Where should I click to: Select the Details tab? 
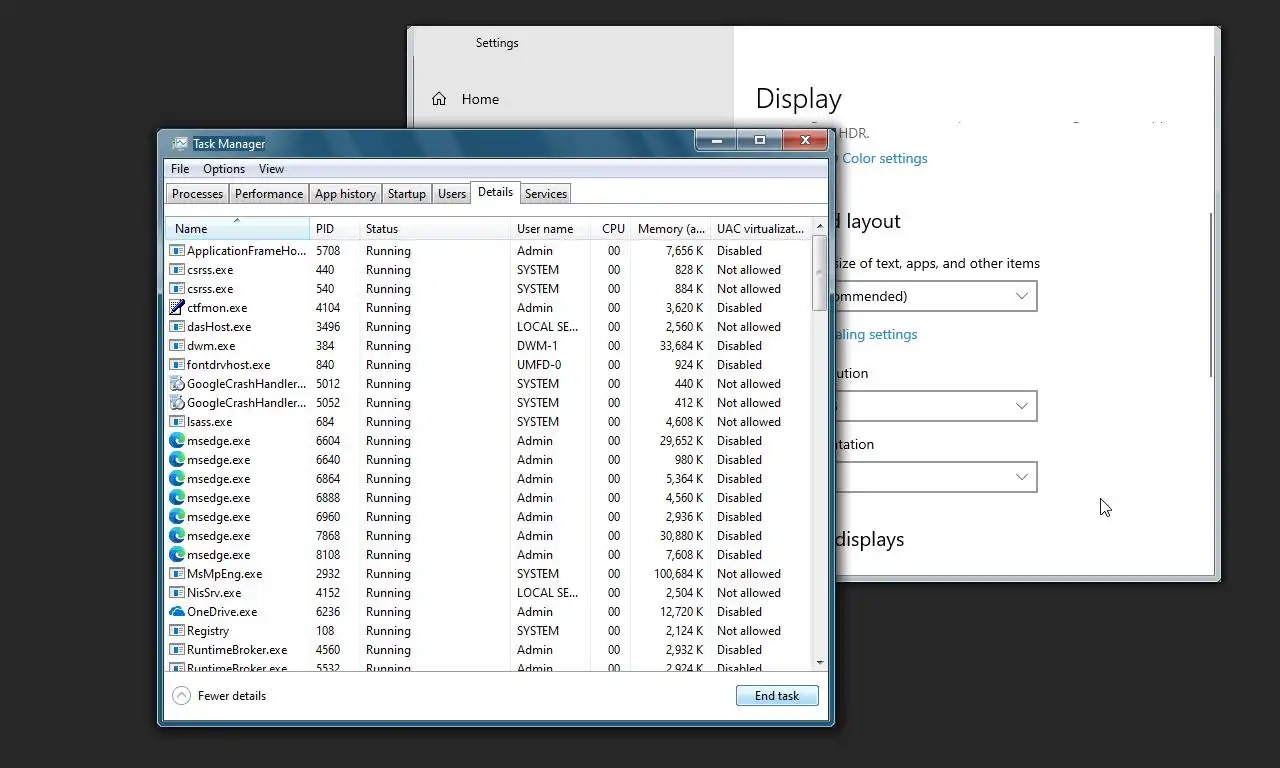(495, 192)
